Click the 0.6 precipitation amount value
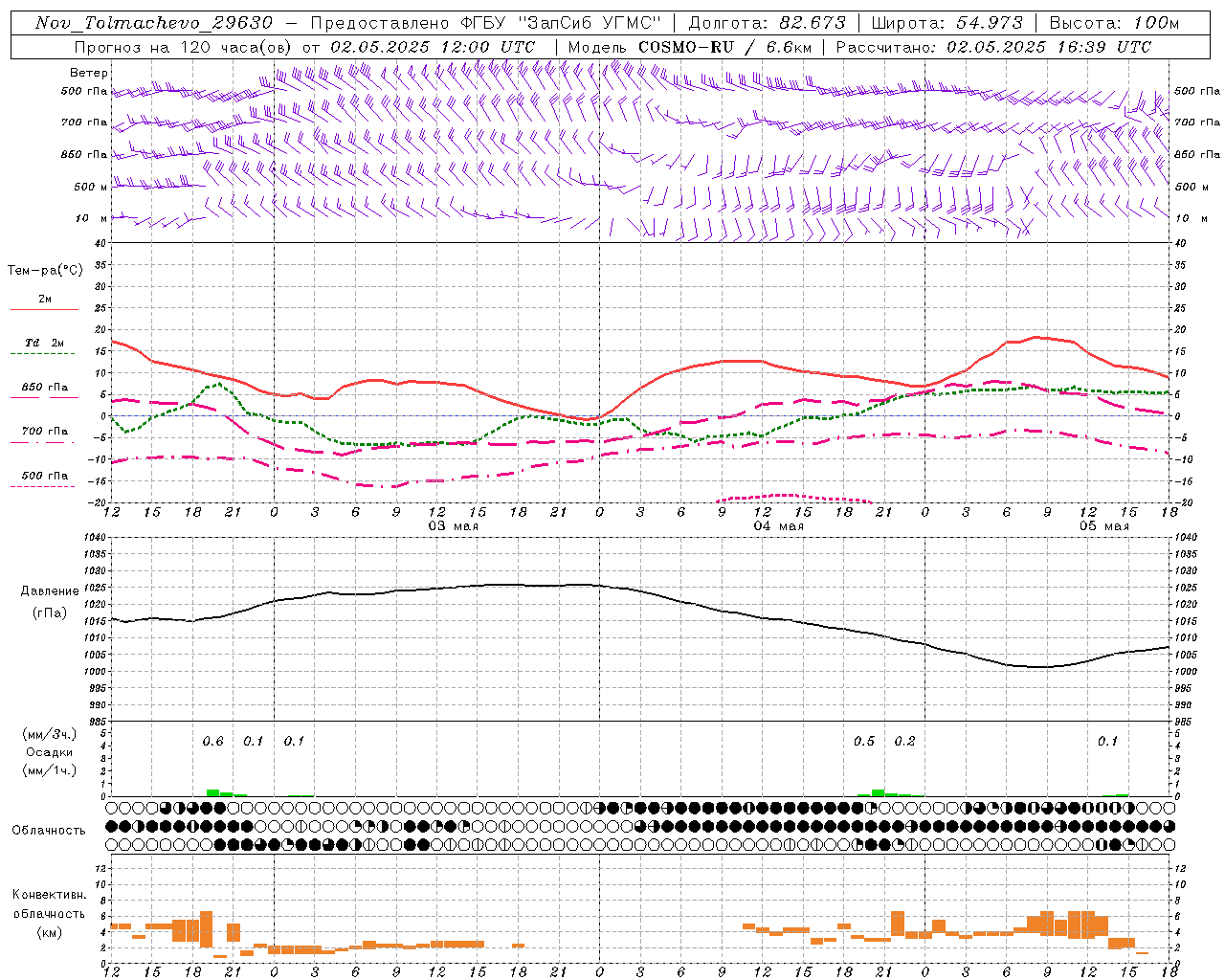The width and height of the screenshot is (1225, 980). [212, 742]
